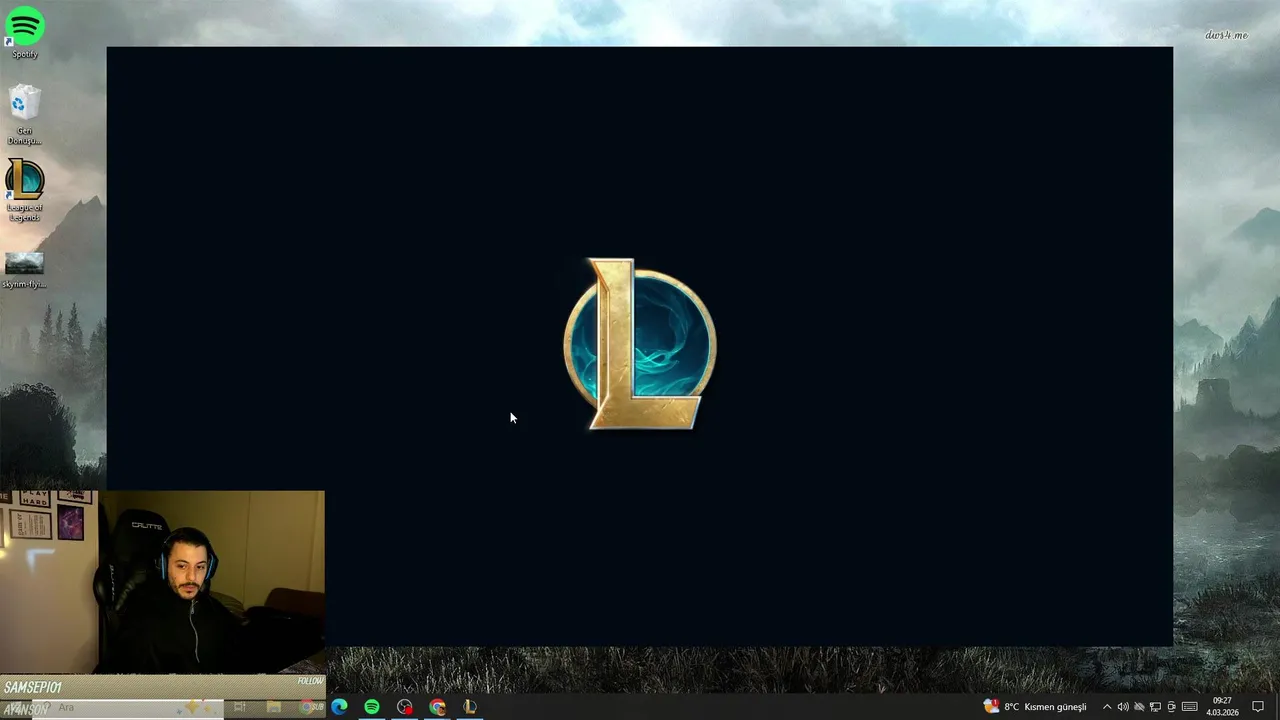Open the touch keyboard tray icon

click(x=1190, y=707)
